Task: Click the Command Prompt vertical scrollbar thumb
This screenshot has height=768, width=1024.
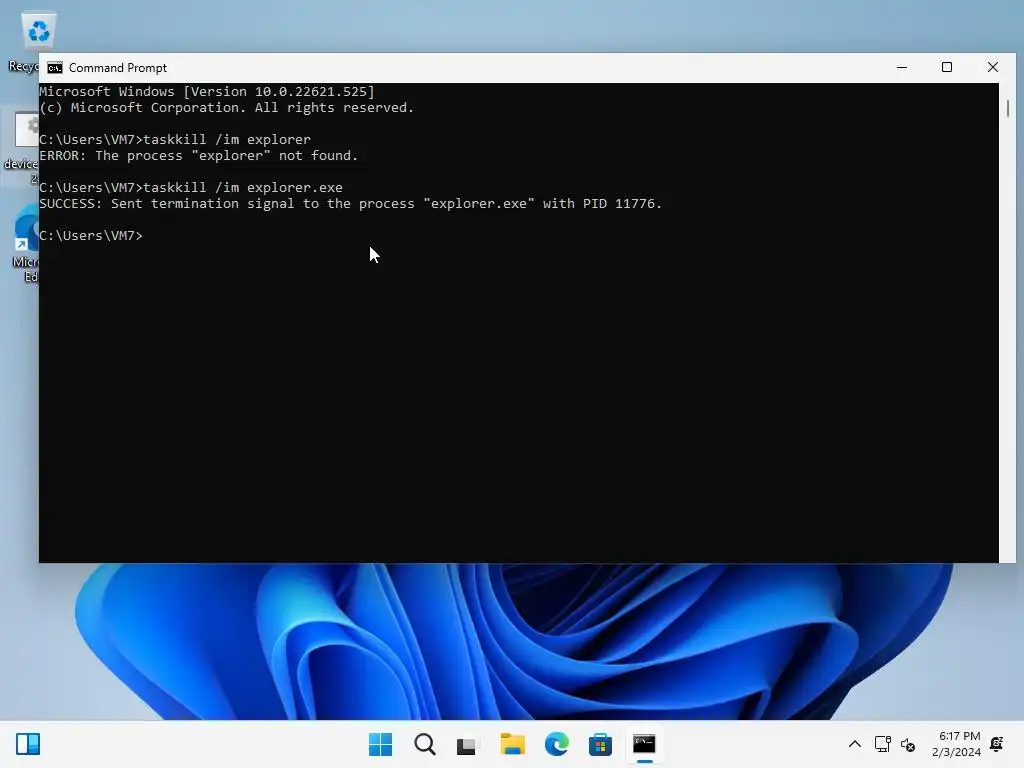Action: point(1008,108)
